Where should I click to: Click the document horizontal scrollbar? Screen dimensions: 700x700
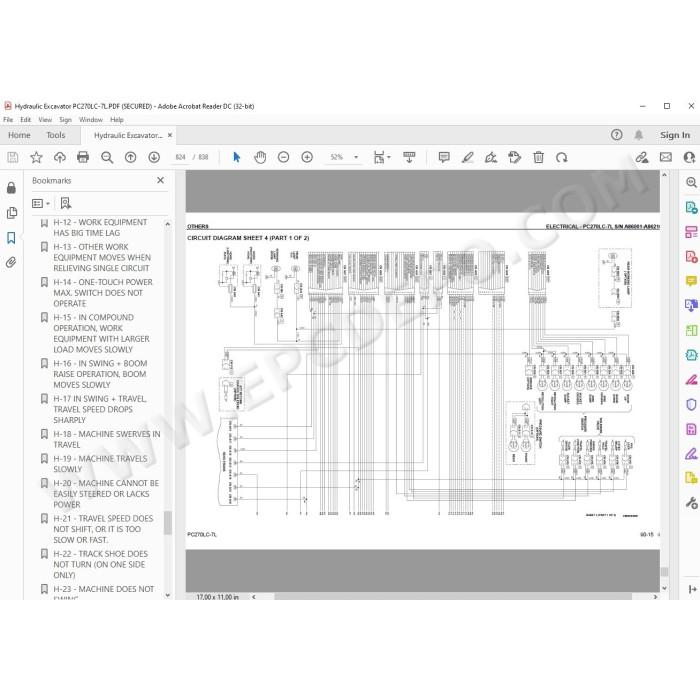click(x=453, y=597)
